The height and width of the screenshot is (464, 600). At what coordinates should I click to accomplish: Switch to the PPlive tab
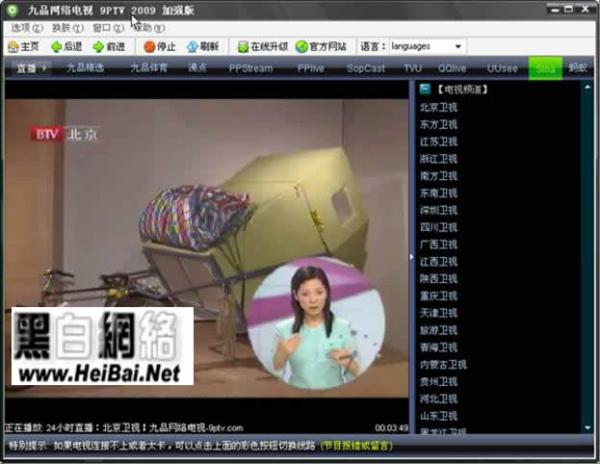(311, 68)
